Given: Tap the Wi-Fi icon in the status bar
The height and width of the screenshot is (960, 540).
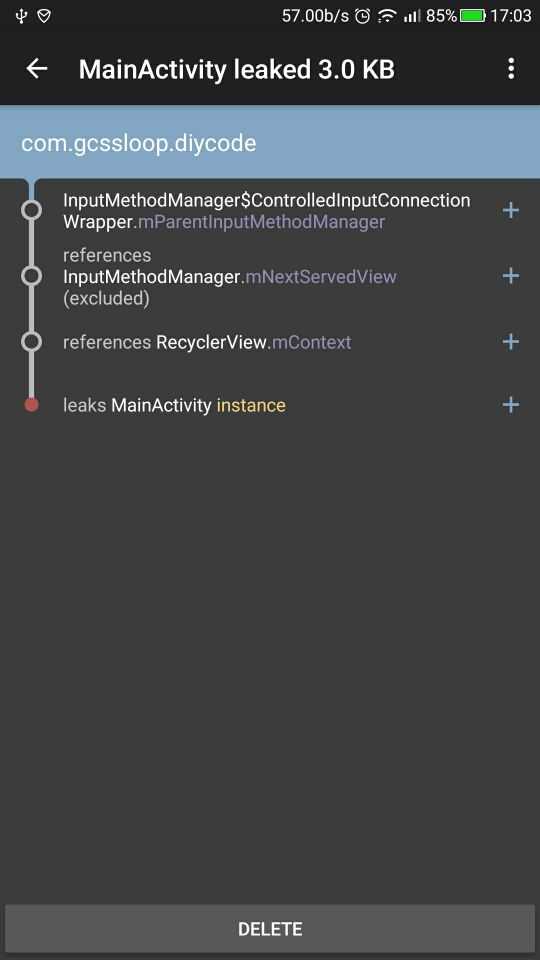Looking at the screenshot, I should coord(387,16).
